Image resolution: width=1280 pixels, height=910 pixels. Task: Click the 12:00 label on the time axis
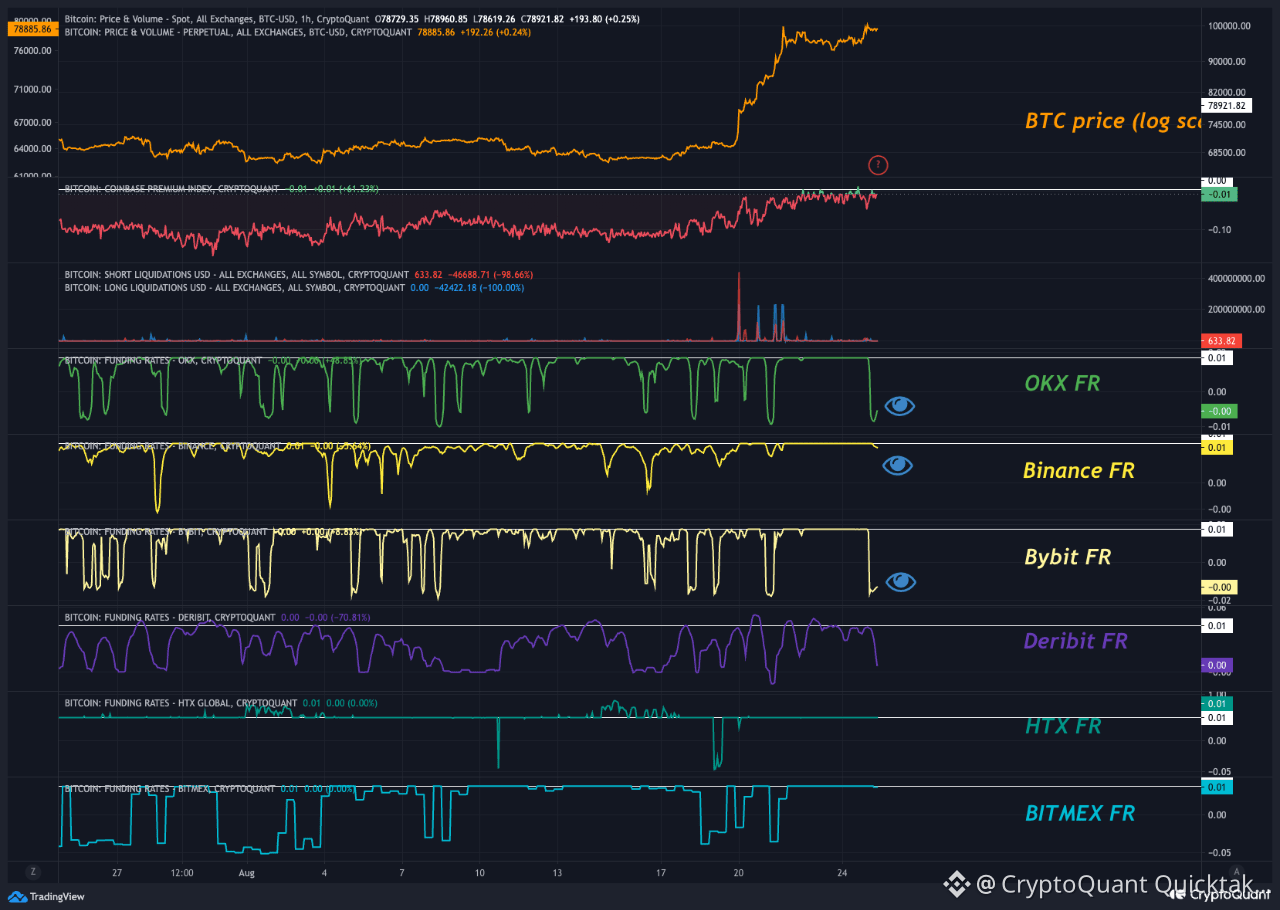tap(182, 872)
